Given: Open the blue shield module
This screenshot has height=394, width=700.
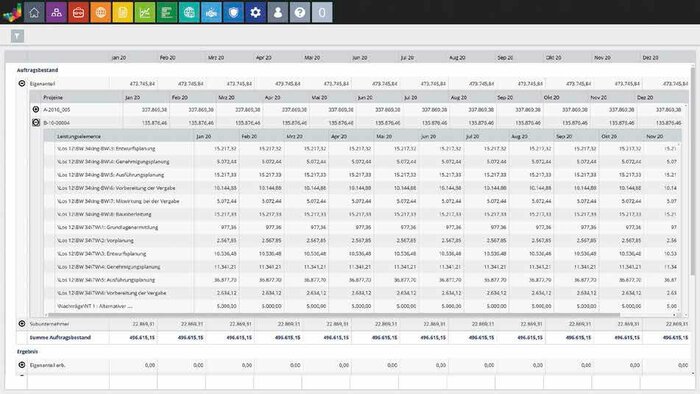Looking at the screenshot, I should [233, 12].
